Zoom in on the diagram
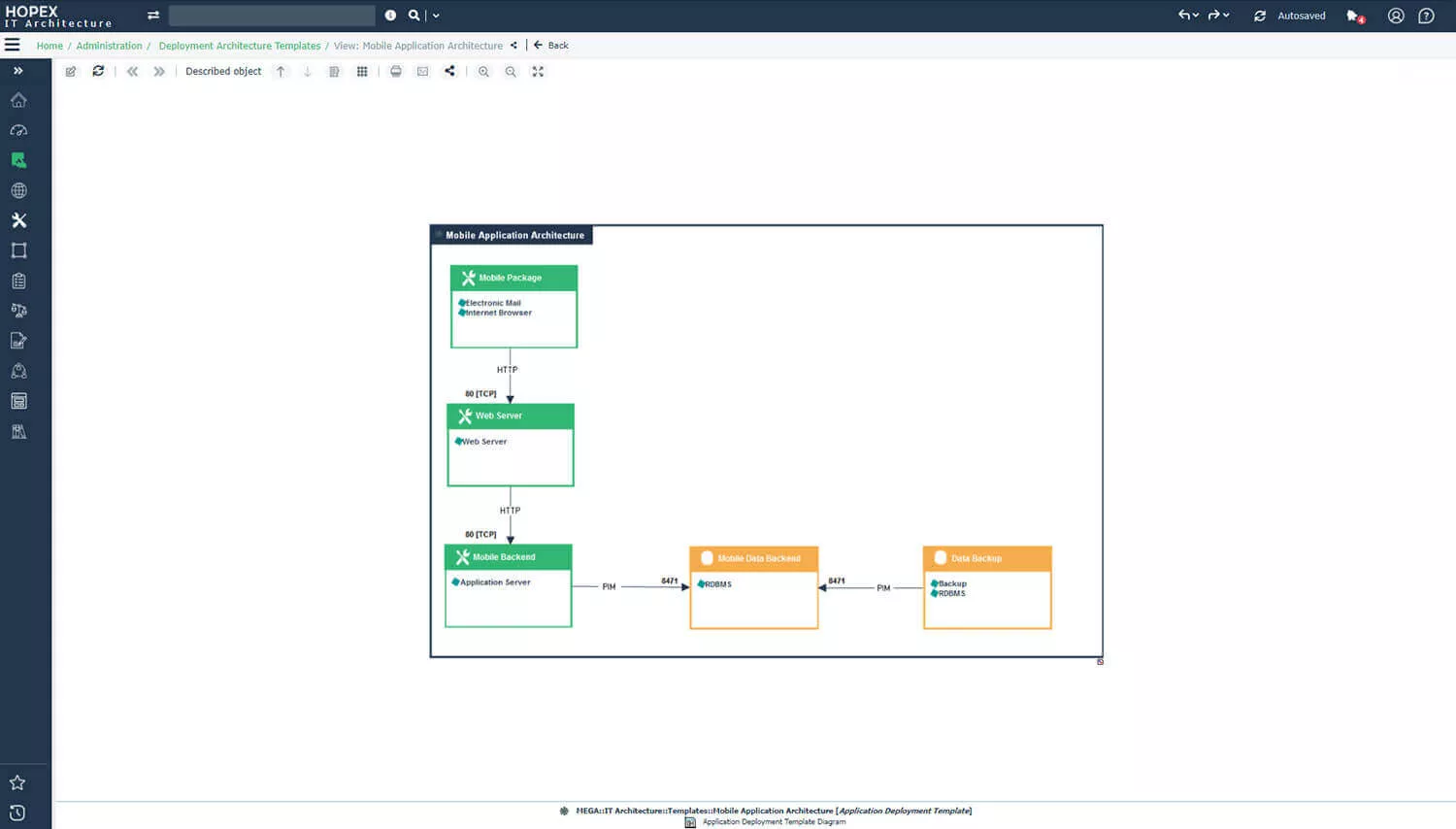 pos(483,71)
